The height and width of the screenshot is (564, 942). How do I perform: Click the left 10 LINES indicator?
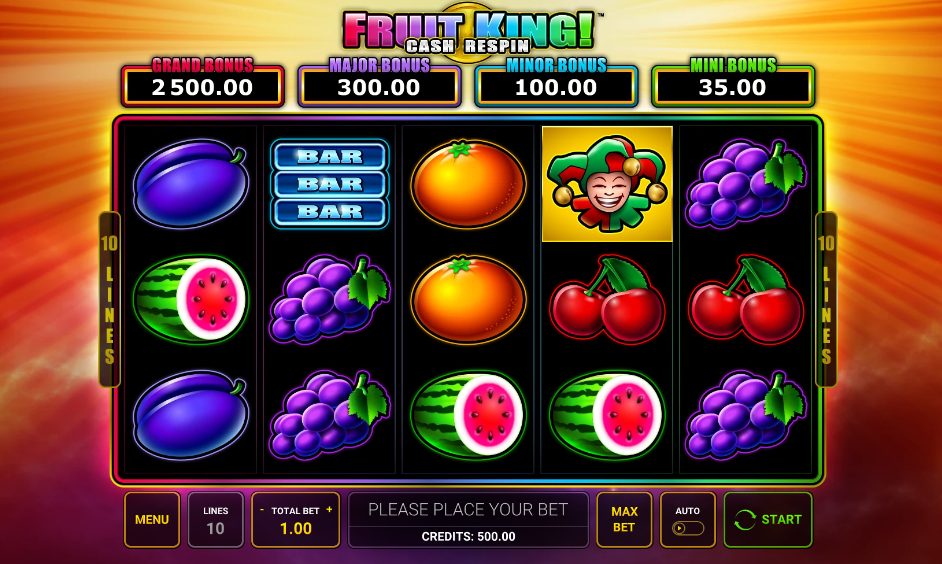pyautogui.click(x=109, y=299)
